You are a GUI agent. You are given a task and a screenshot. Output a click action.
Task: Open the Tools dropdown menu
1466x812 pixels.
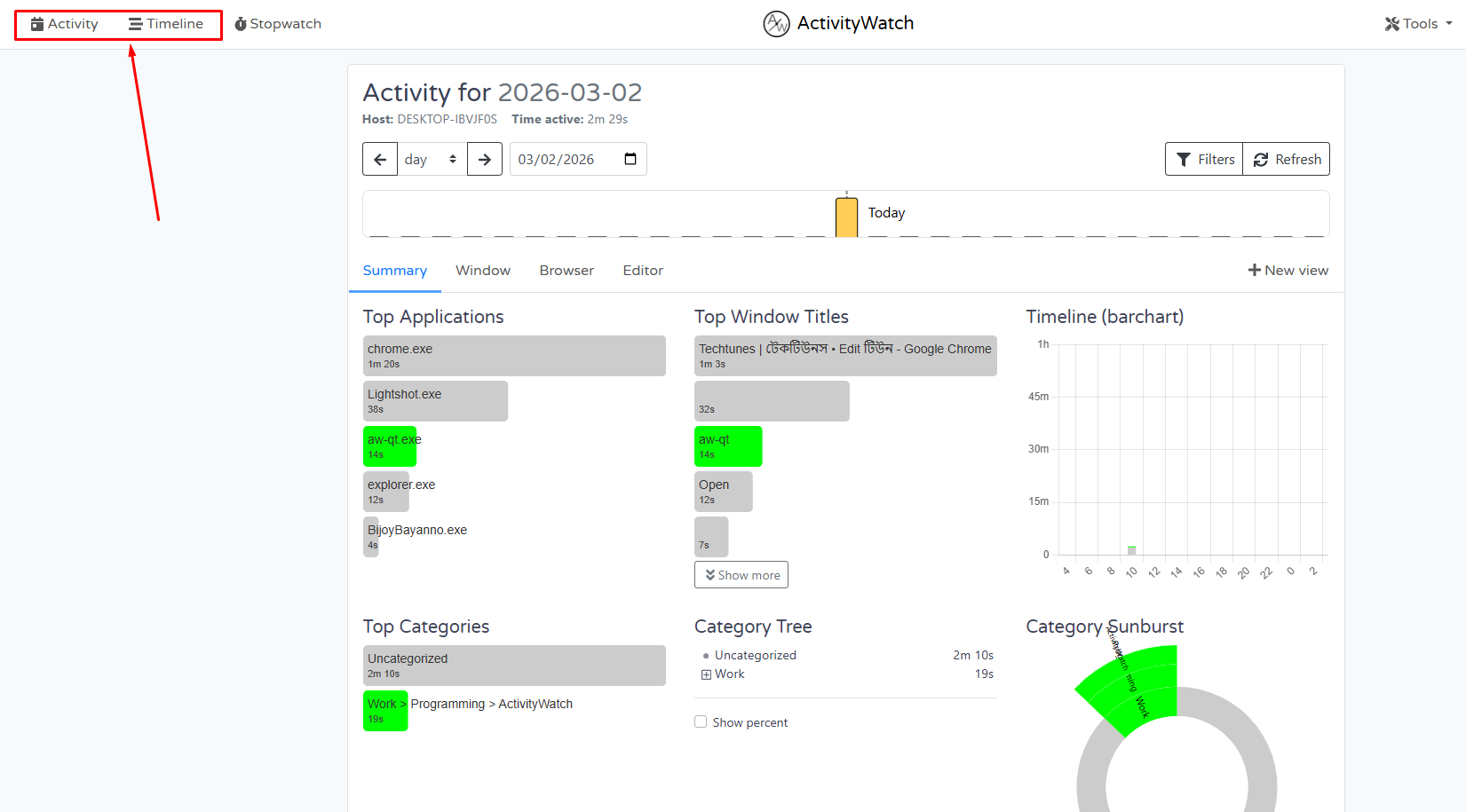pos(1418,24)
